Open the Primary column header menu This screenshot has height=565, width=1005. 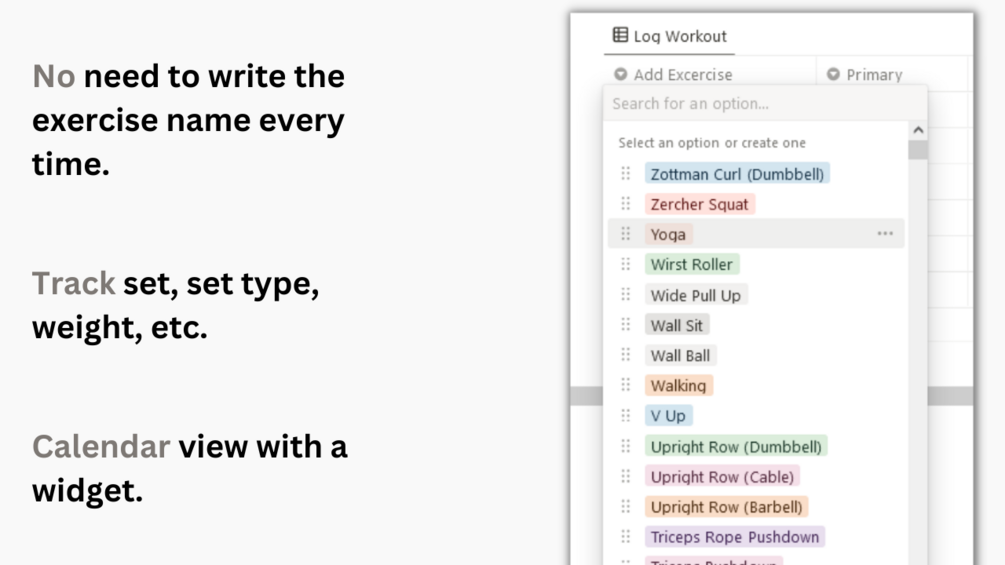coord(874,74)
